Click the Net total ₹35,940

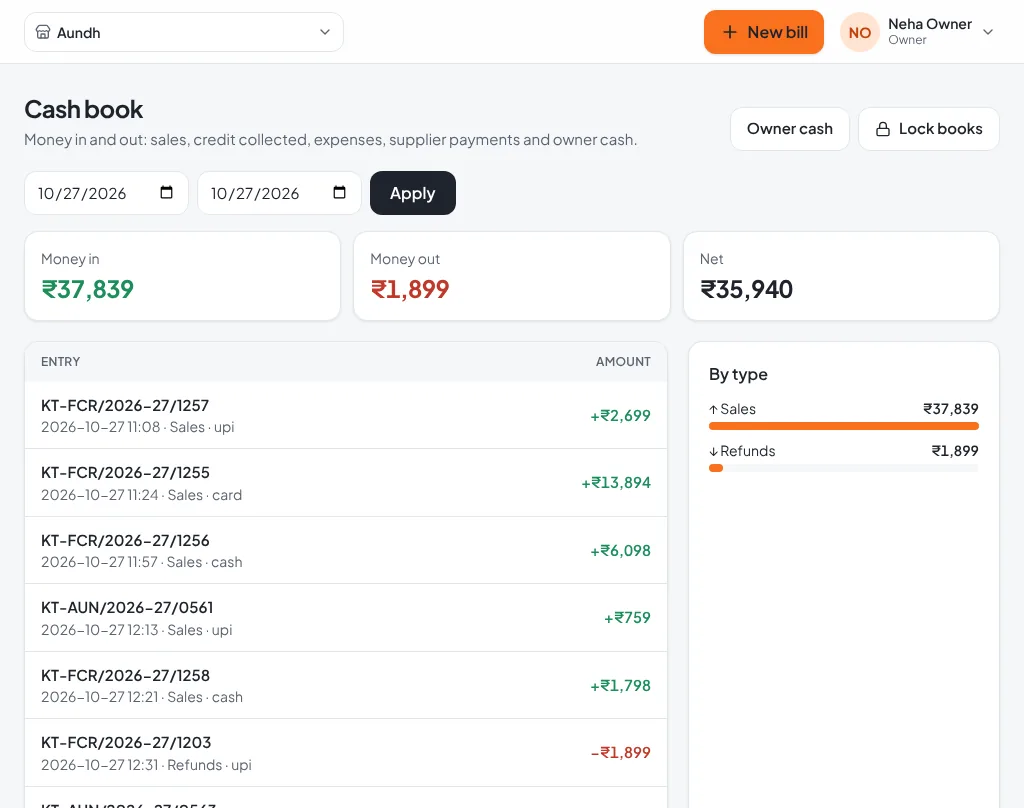tap(746, 289)
